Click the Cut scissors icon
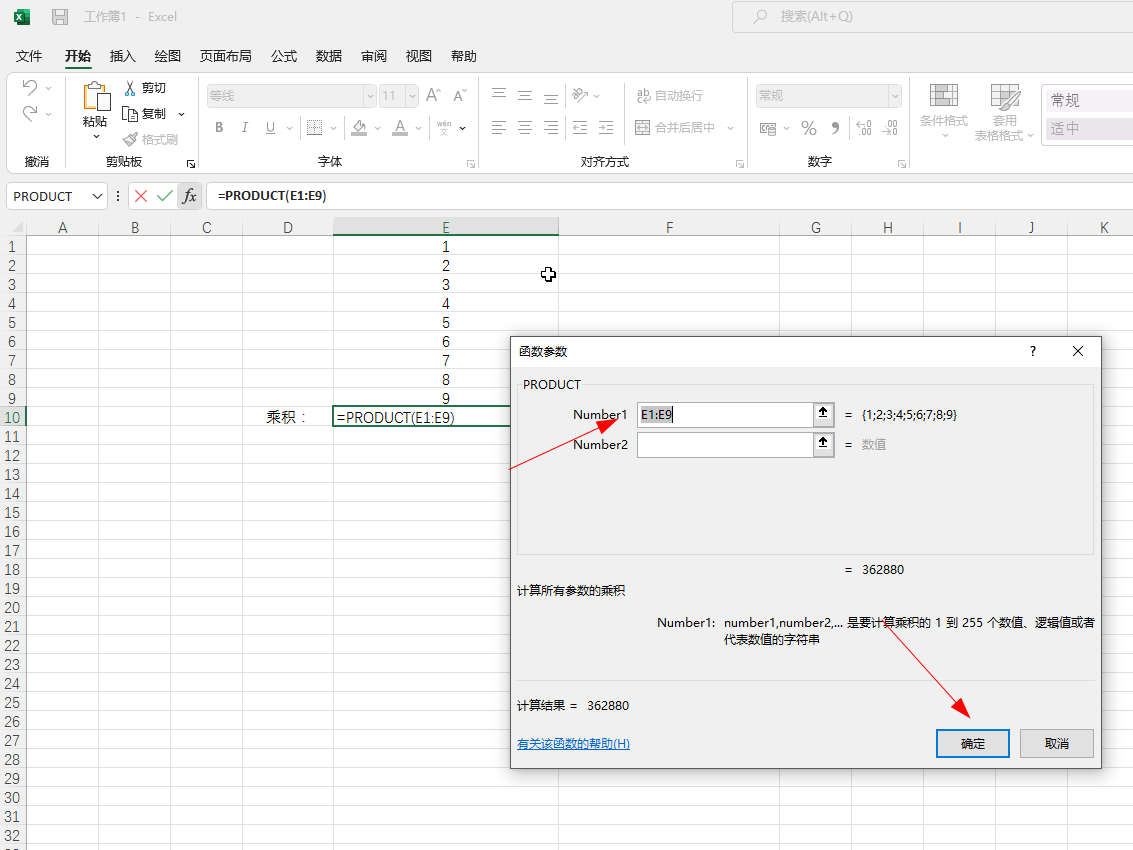Viewport: 1133px width, 850px height. click(130, 88)
